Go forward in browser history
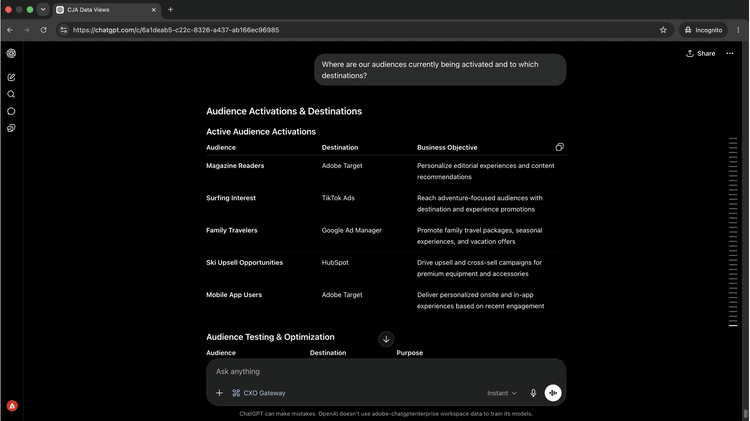This screenshot has height=421, width=750. click(x=27, y=30)
